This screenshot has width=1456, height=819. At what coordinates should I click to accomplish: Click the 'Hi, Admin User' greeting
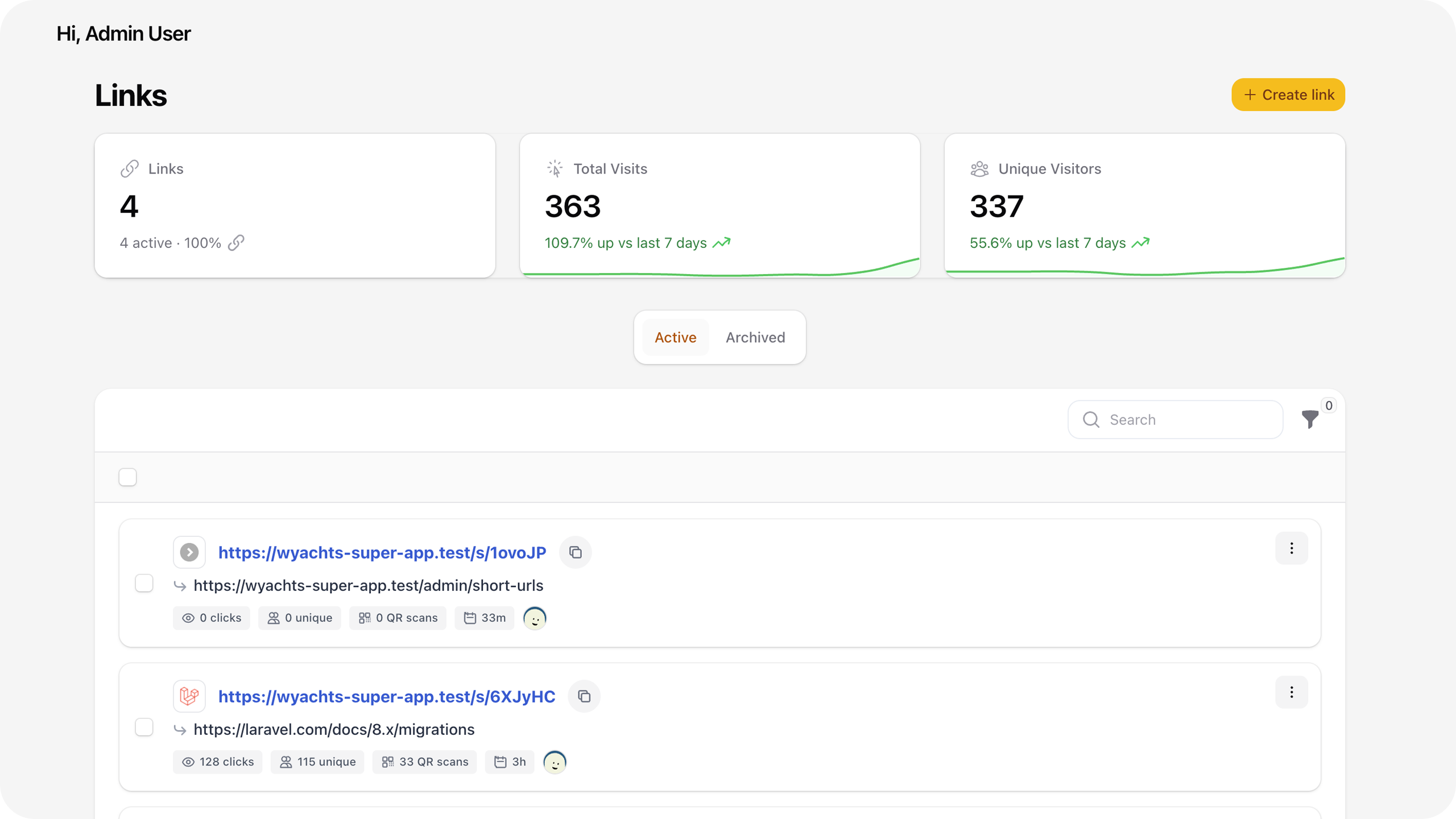coord(123,34)
